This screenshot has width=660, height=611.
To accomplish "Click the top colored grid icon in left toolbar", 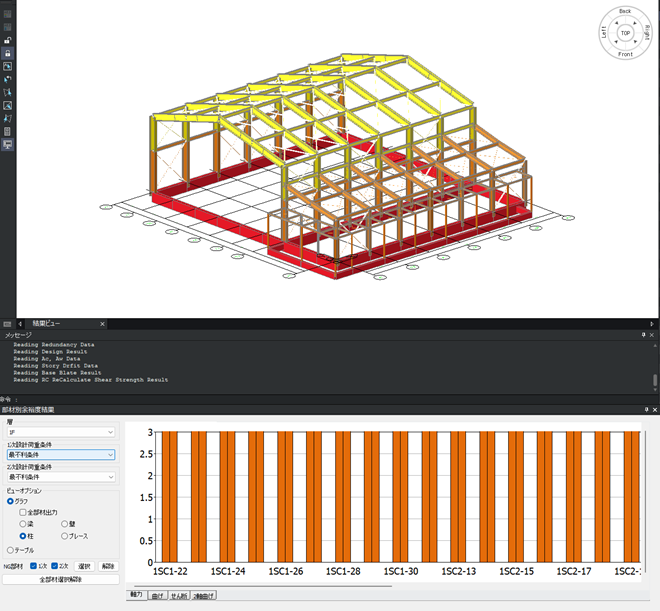I will point(7,14).
